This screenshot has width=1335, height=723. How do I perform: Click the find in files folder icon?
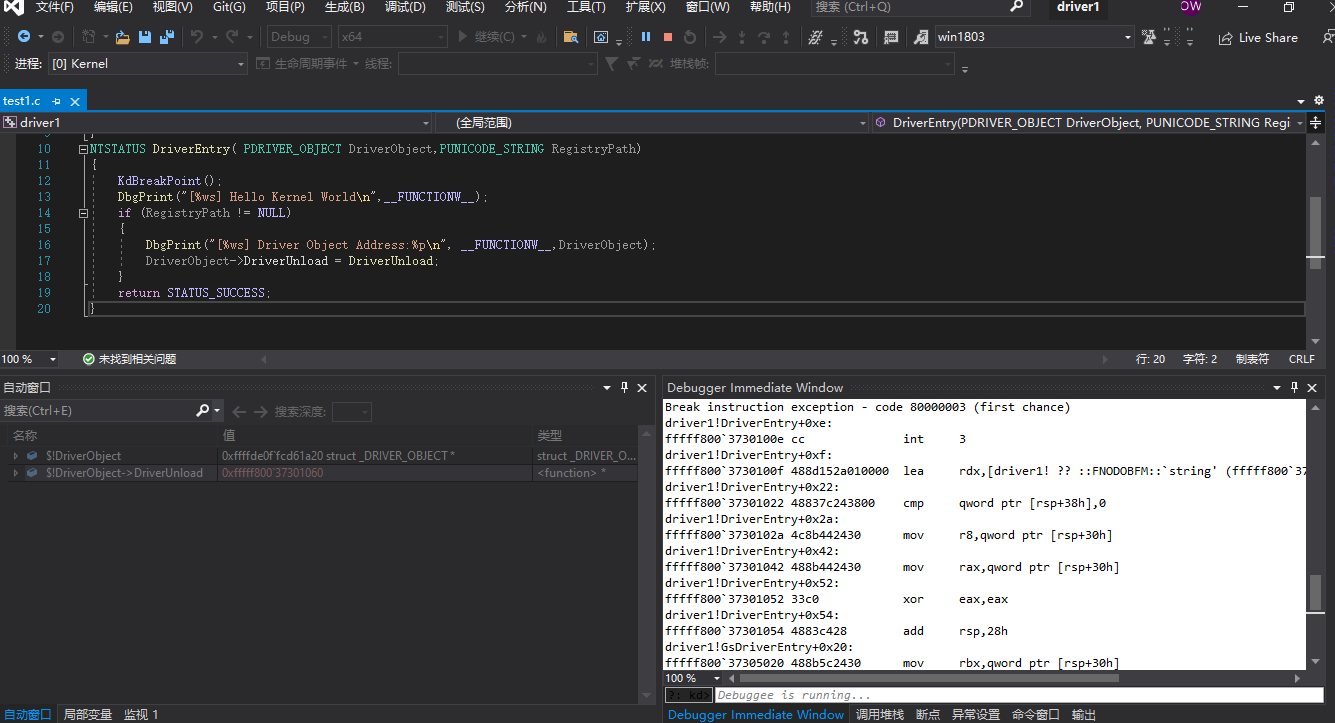[571, 37]
